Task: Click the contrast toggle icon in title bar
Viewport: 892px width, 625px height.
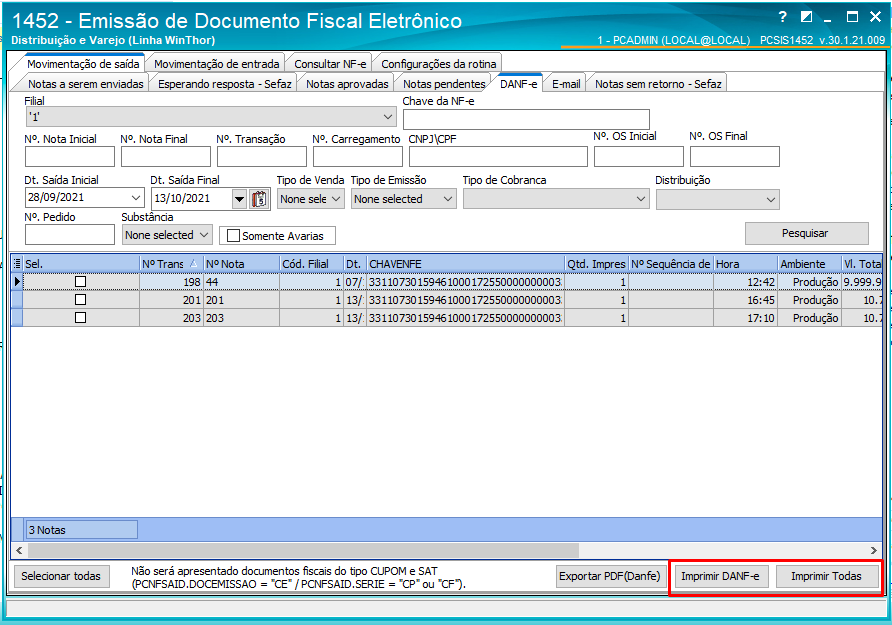Action: tap(806, 17)
